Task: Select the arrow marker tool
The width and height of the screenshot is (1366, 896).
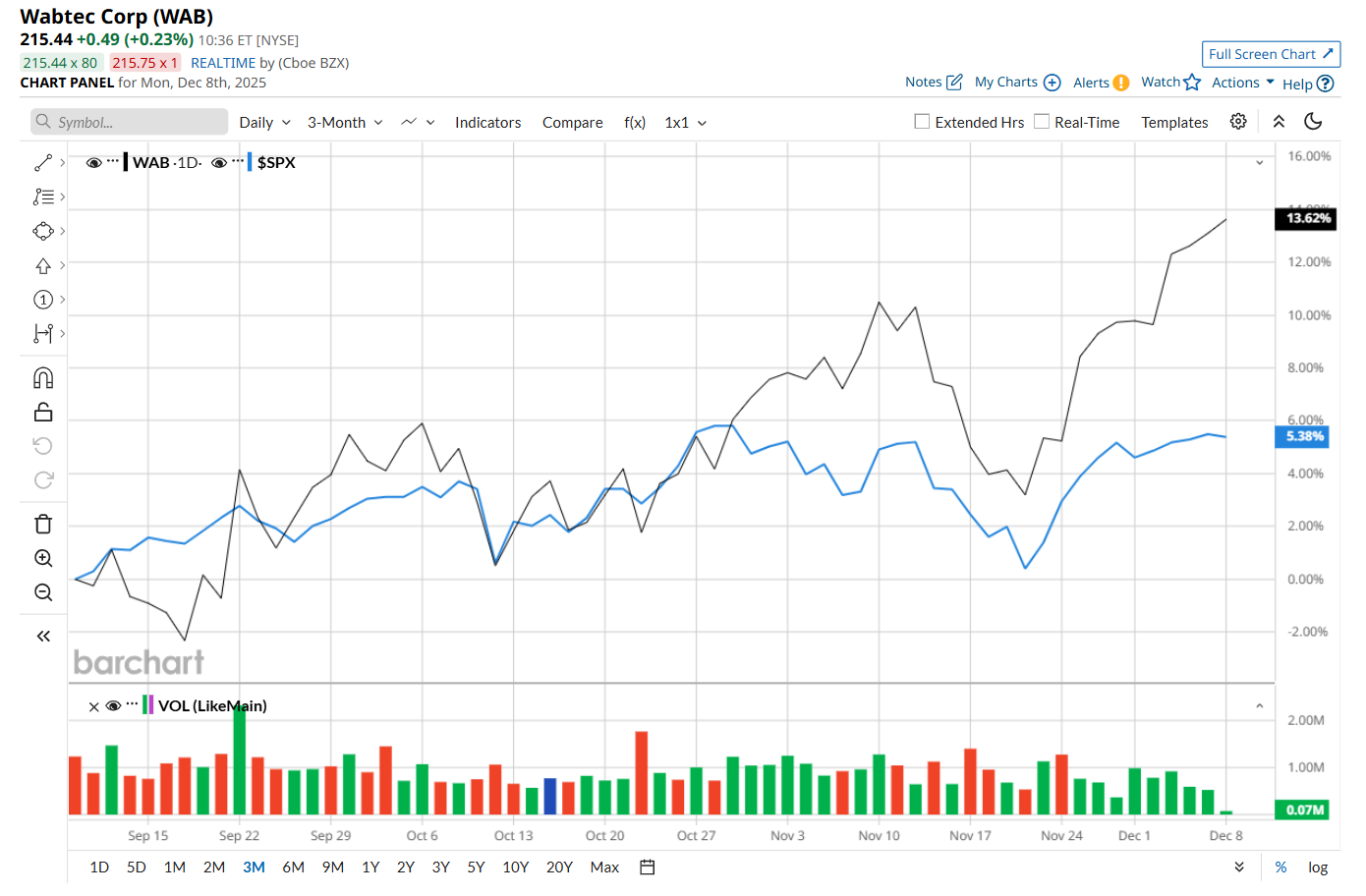Action: [x=43, y=265]
